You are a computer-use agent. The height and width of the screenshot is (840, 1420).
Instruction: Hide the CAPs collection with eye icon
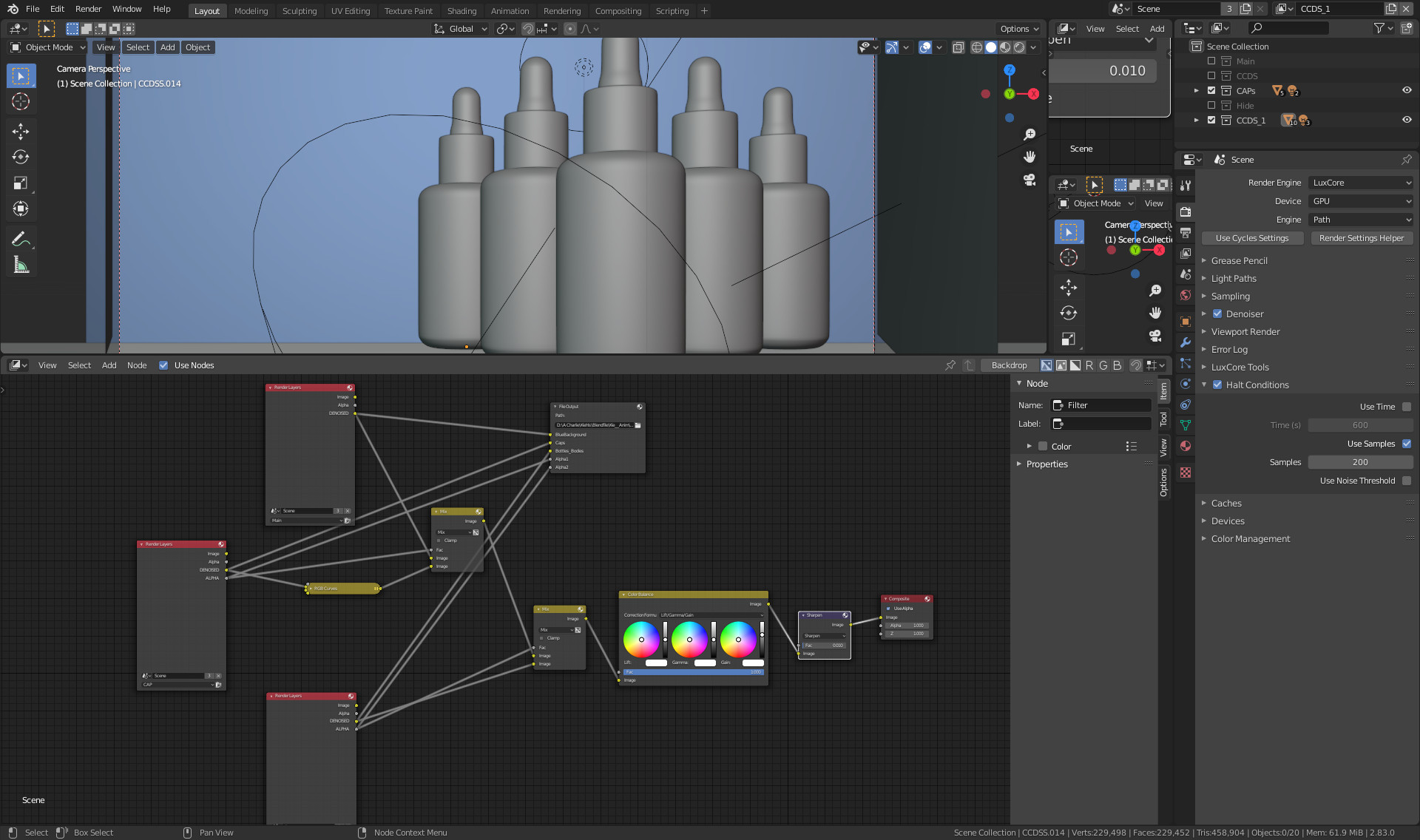1406,90
